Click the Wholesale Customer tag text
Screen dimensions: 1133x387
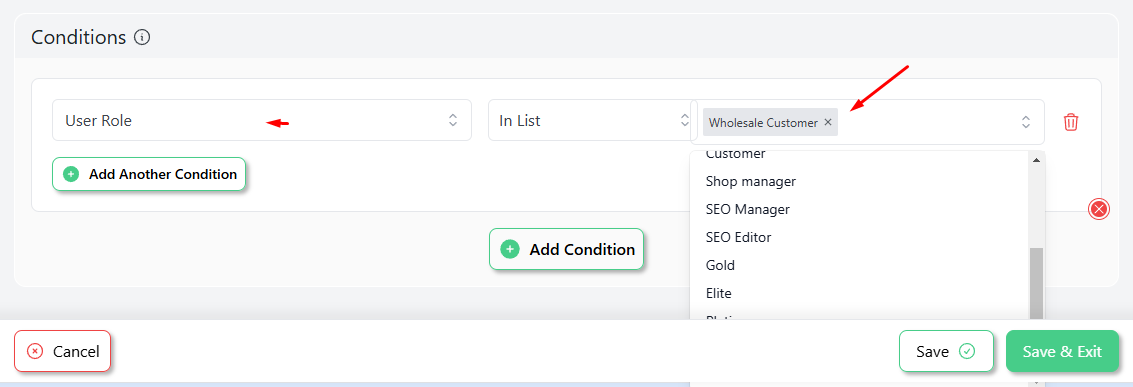[x=763, y=123]
